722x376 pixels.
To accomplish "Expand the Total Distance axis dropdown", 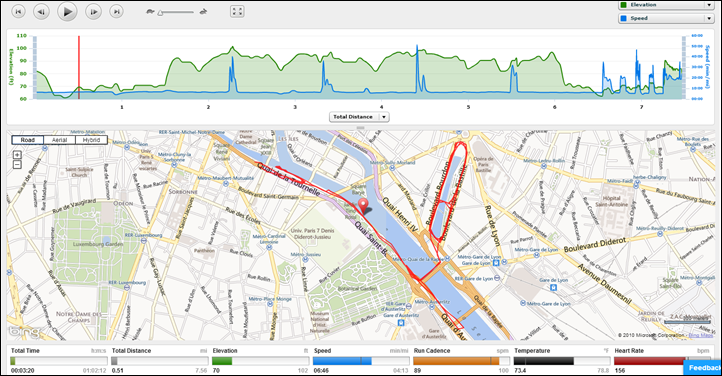I will pyautogui.click(x=360, y=117).
